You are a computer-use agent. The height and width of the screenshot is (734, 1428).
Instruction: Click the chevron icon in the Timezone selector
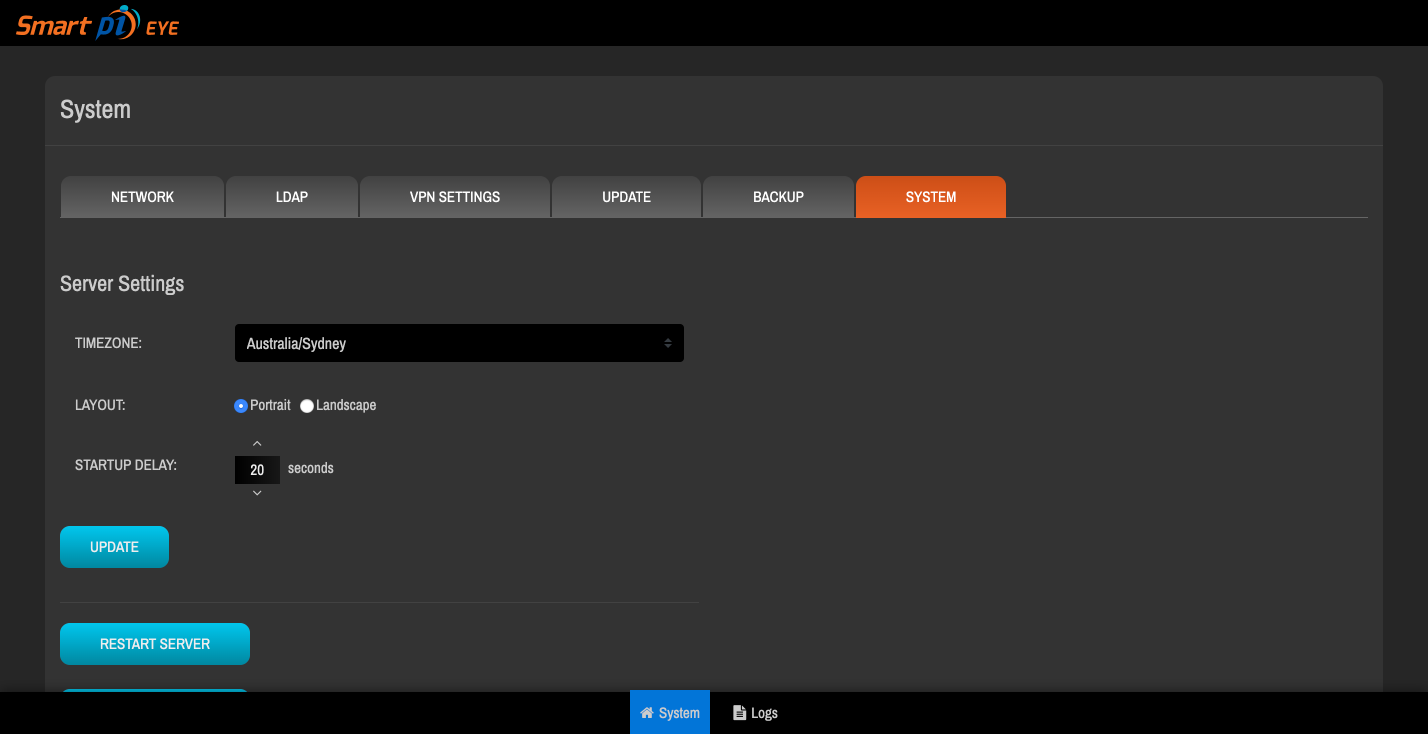667,342
